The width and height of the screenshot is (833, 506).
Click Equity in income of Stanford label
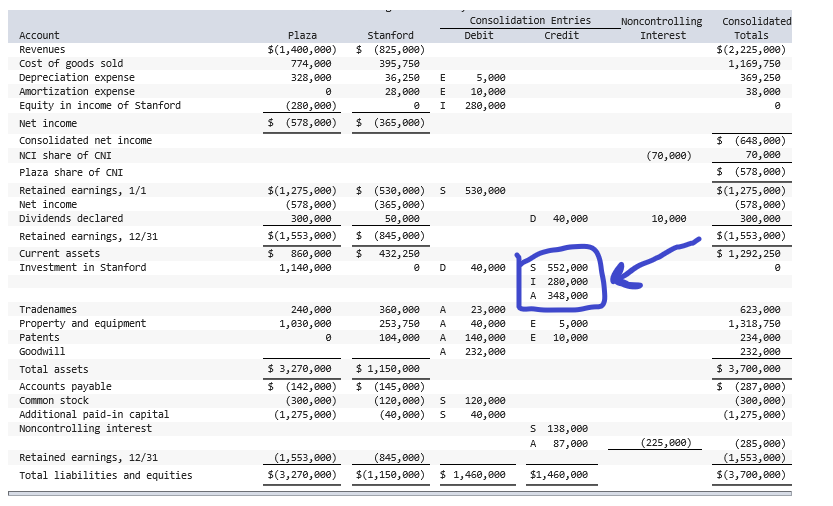tap(100, 105)
